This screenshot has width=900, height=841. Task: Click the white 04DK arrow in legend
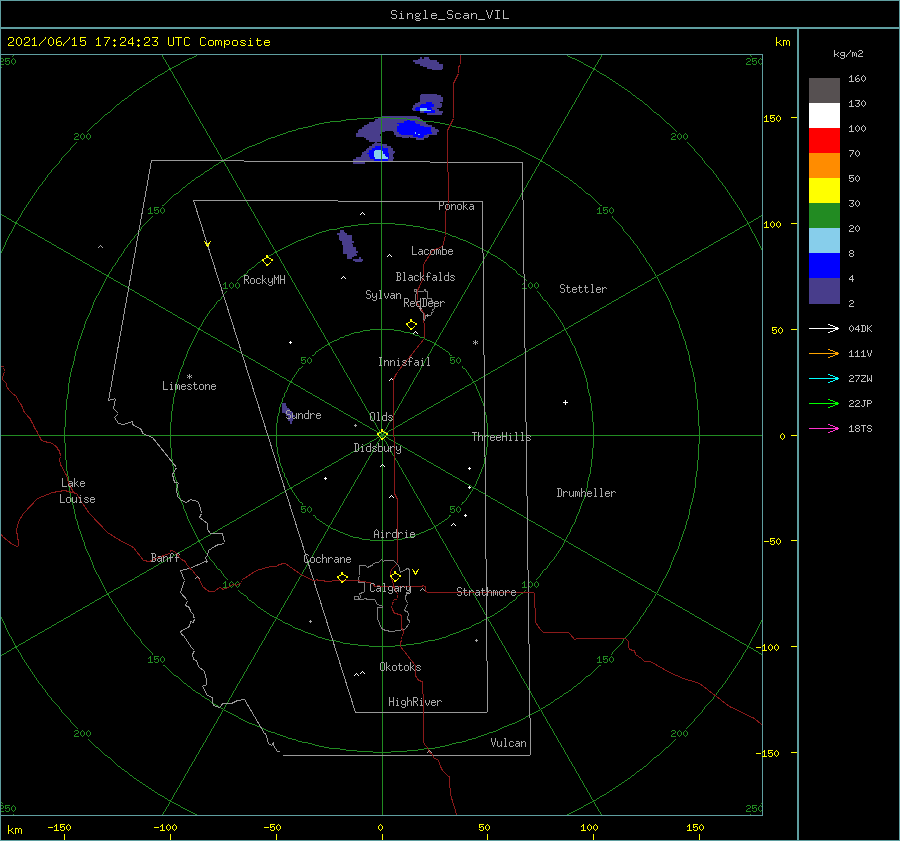[x=824, y=328]
